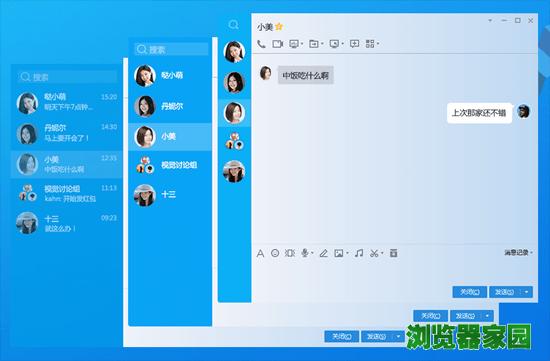
Task: Open 十三 conversation saying 就这么办！
Action: [x=67, y=223]
